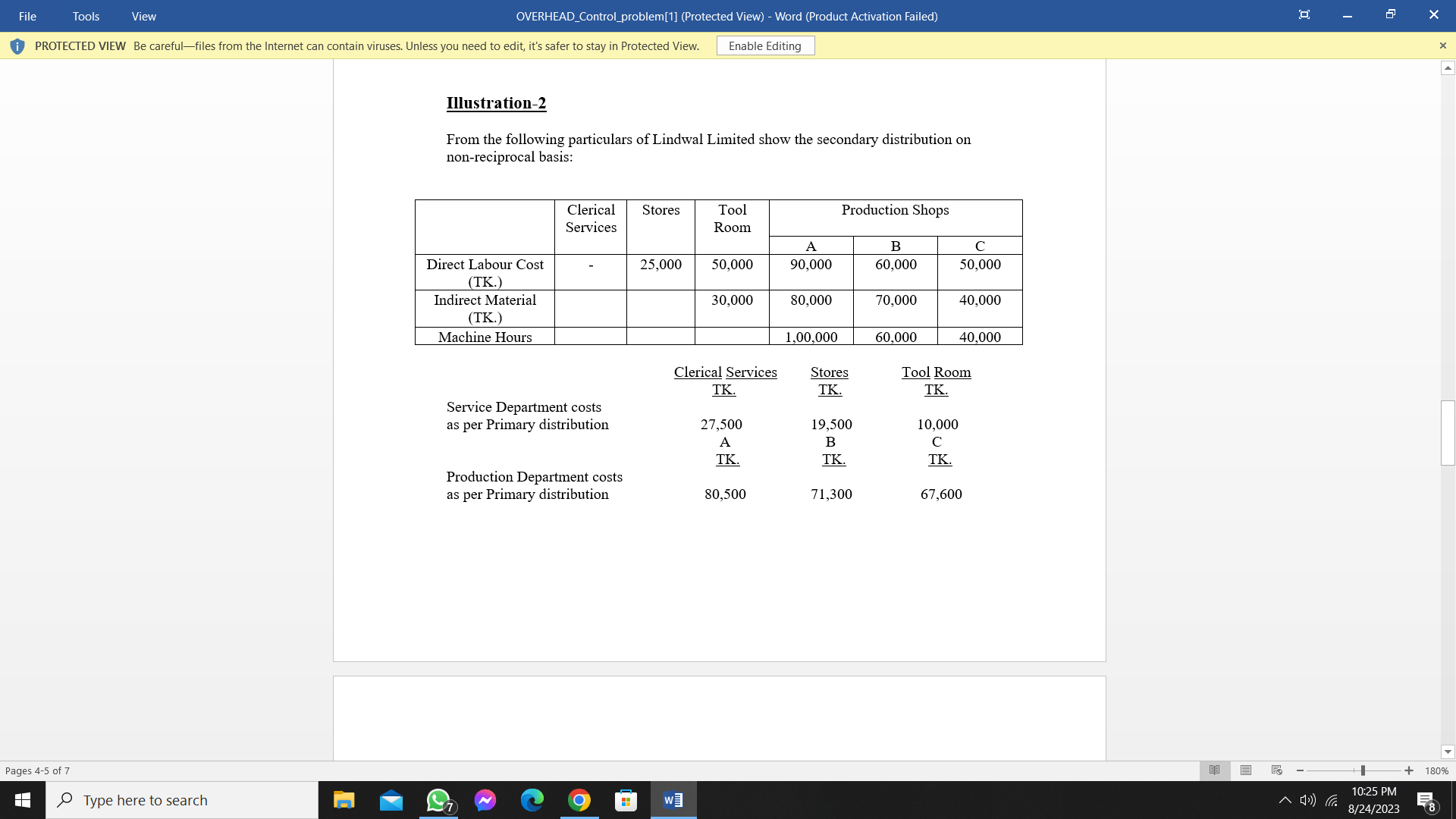The height and width of the screenshot is (819, 1456).
Task: Click the zoom slider handle
Action: pyautogui.click(x=1363, y=770)
